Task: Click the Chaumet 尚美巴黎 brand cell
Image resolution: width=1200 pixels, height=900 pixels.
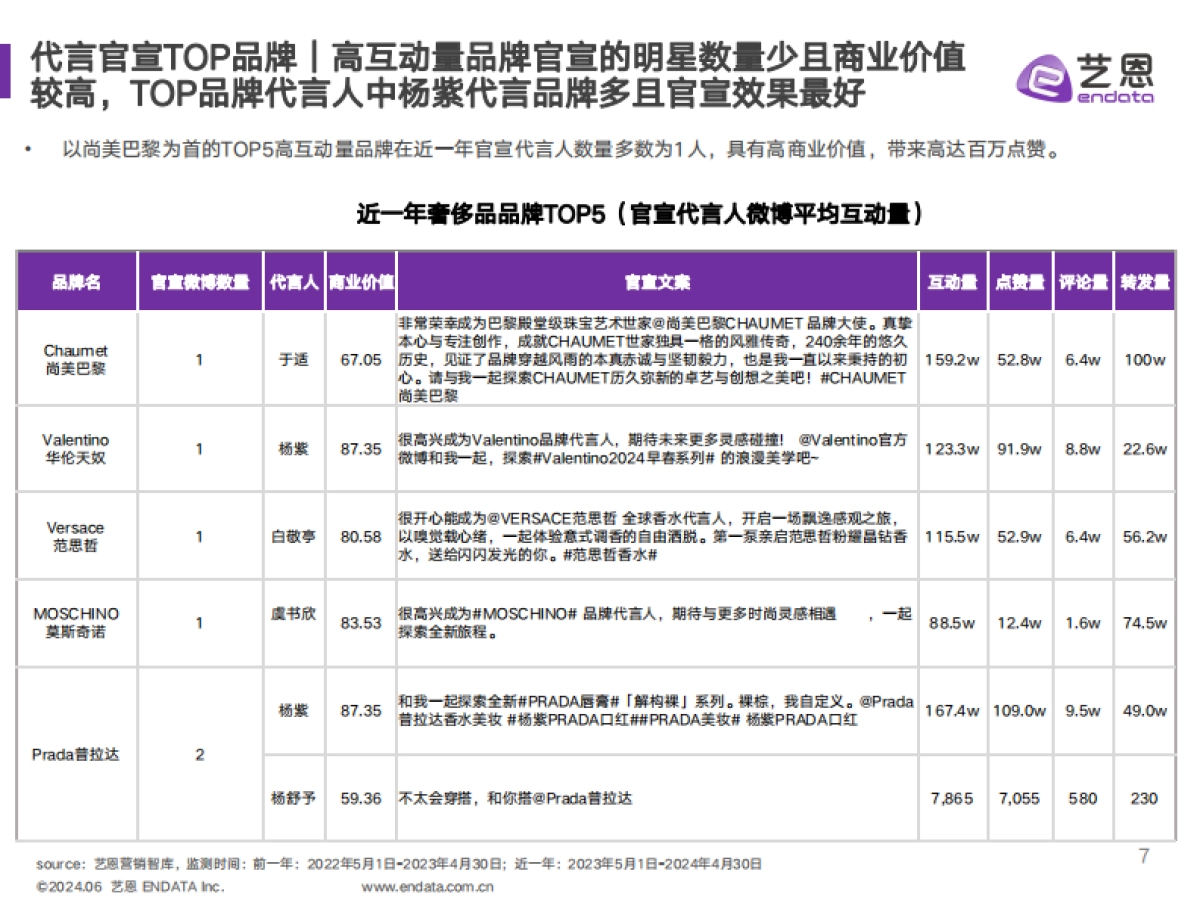Action: [x=76, y=360]
